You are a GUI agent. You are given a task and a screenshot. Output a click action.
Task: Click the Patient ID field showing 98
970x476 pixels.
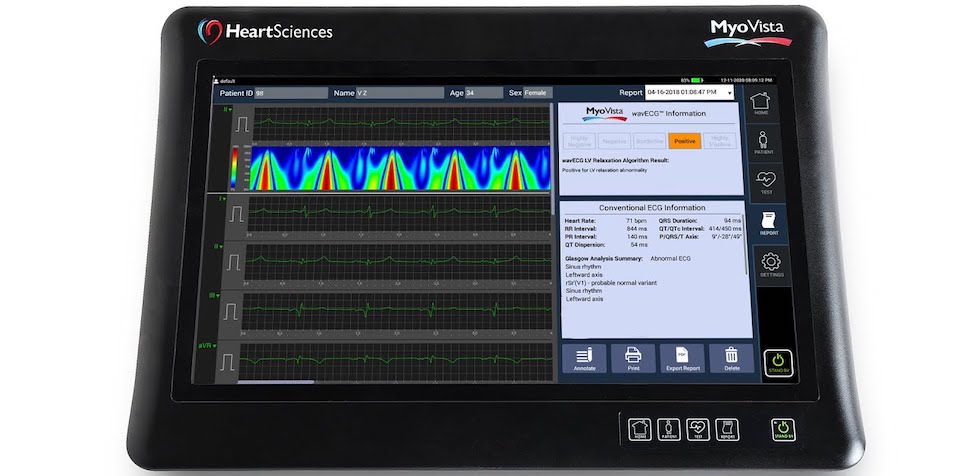tap(291, 93)
